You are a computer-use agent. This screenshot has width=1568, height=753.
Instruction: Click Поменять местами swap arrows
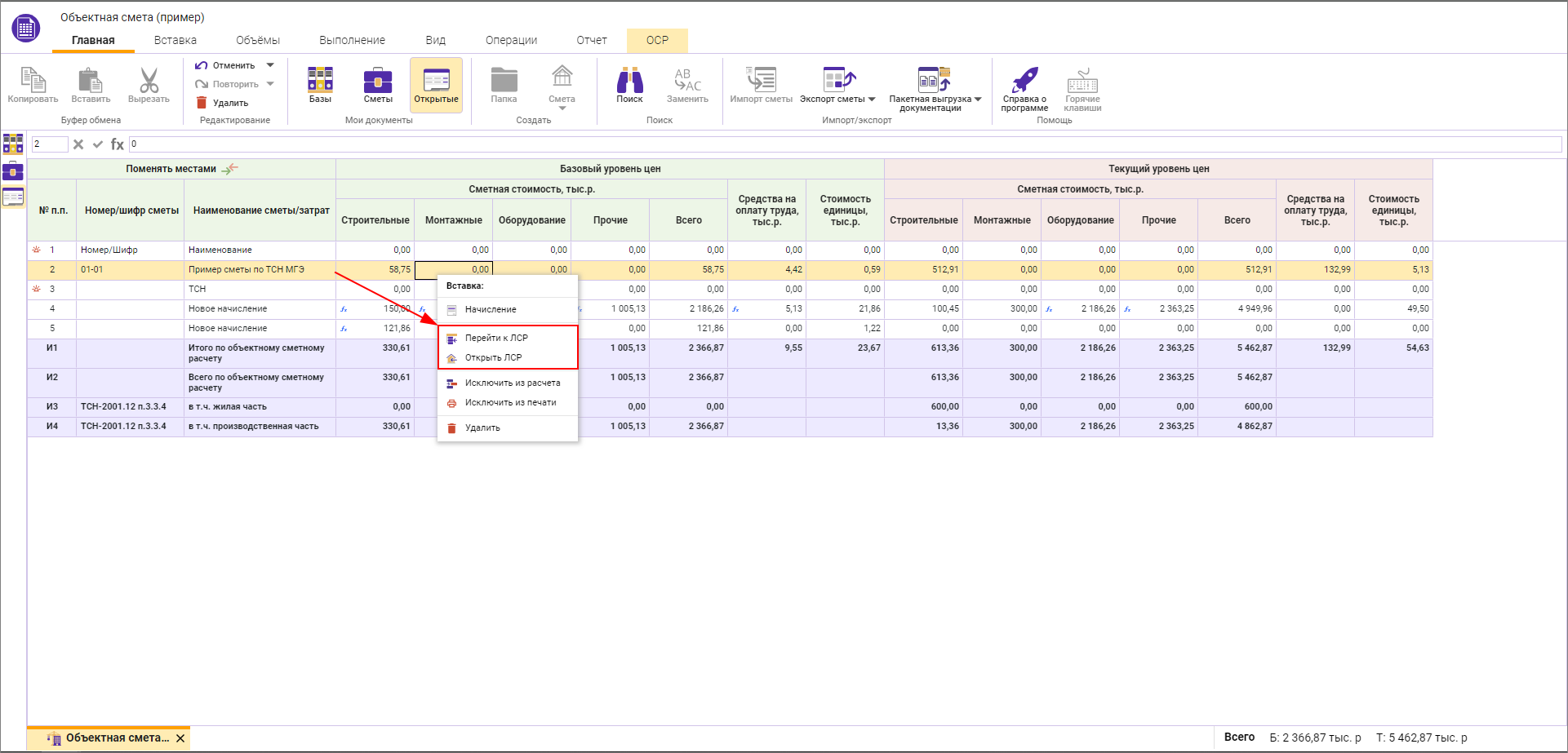[x=230, y=169]
